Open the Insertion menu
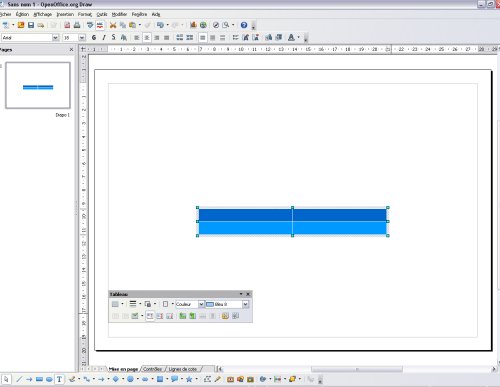500x387 pixels. click(65, 14)
